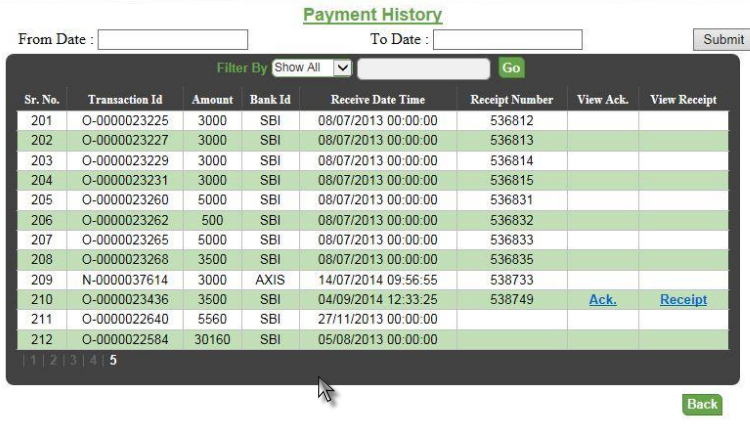Image resolution: width=750 pixels, height=439 pixels.
Task: Go to page 3 of results
Action: (73, 360)
